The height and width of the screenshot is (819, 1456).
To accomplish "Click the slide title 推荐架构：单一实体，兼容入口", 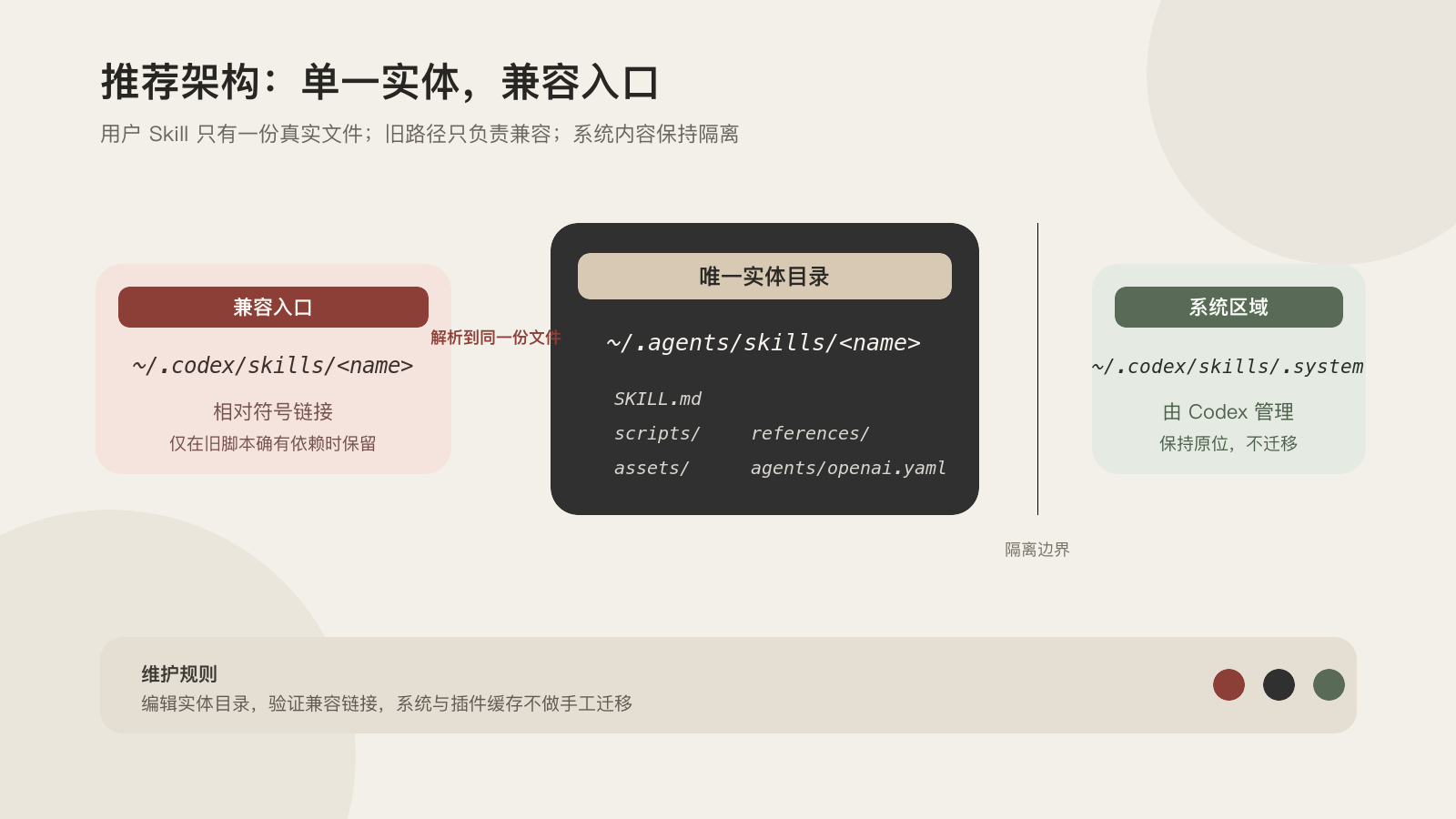I will 379,82.
